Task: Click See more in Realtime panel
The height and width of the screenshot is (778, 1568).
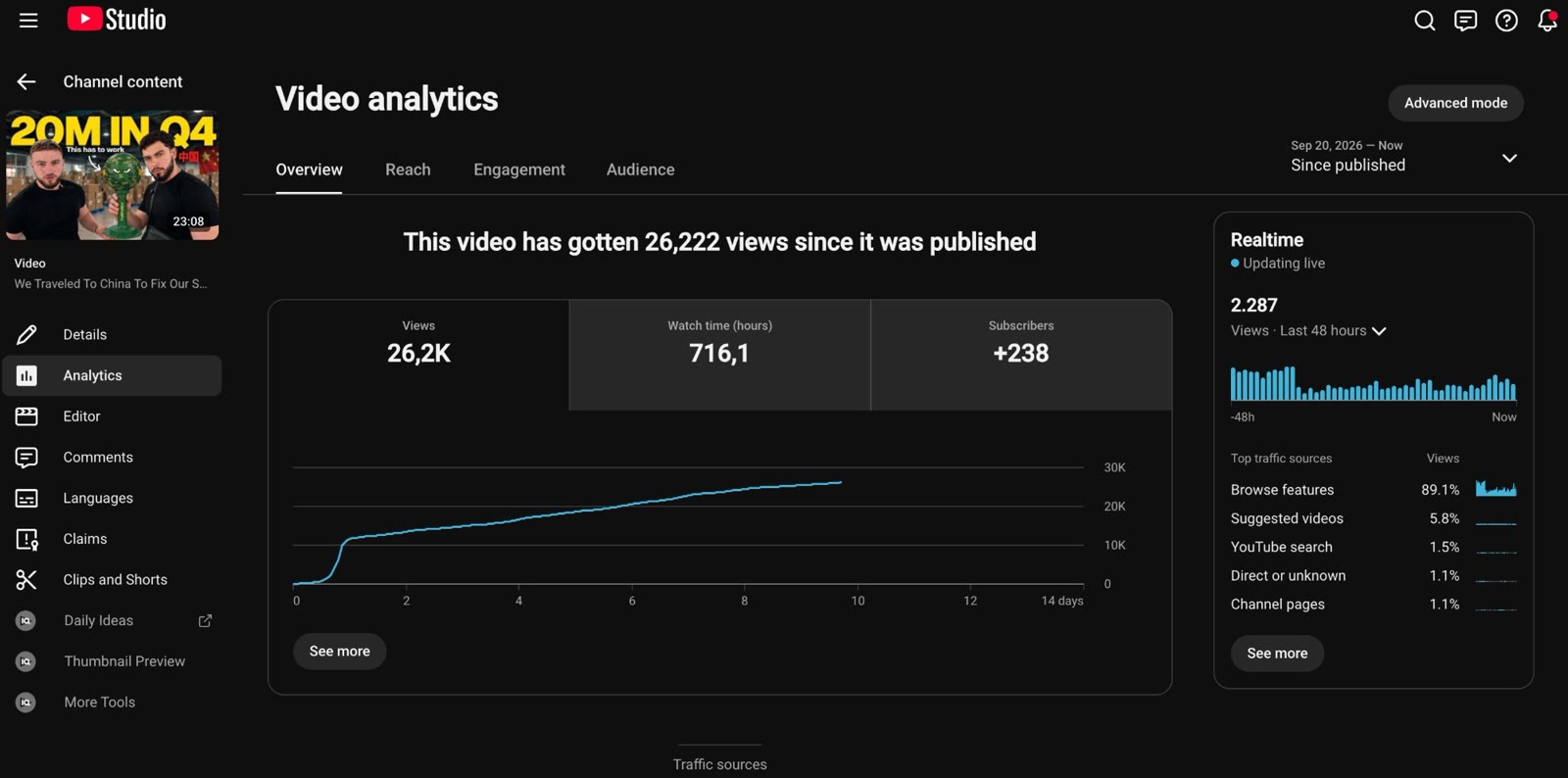Action: click(x=1277, y=654)
